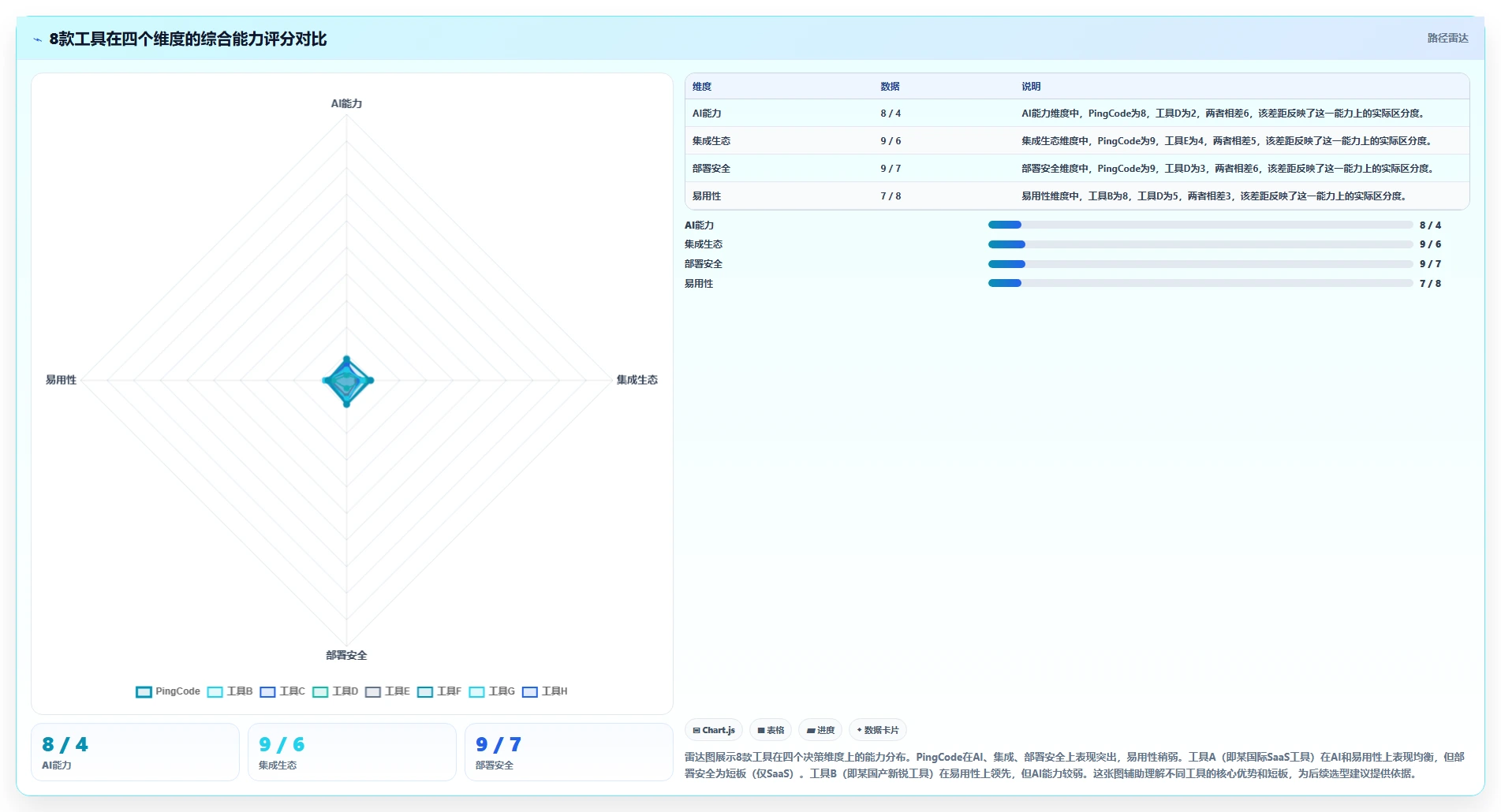Toggle 工具B dataset in legend
This screenshot has width=1501, height=812.
[230, 692]
